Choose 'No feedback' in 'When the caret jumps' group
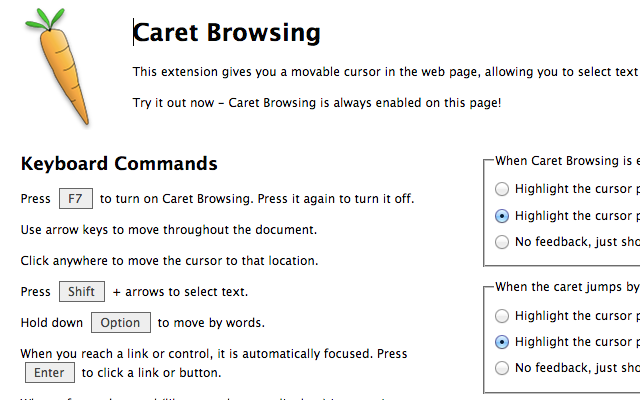The height and width of the screenshot is (400, 640). 502,368
